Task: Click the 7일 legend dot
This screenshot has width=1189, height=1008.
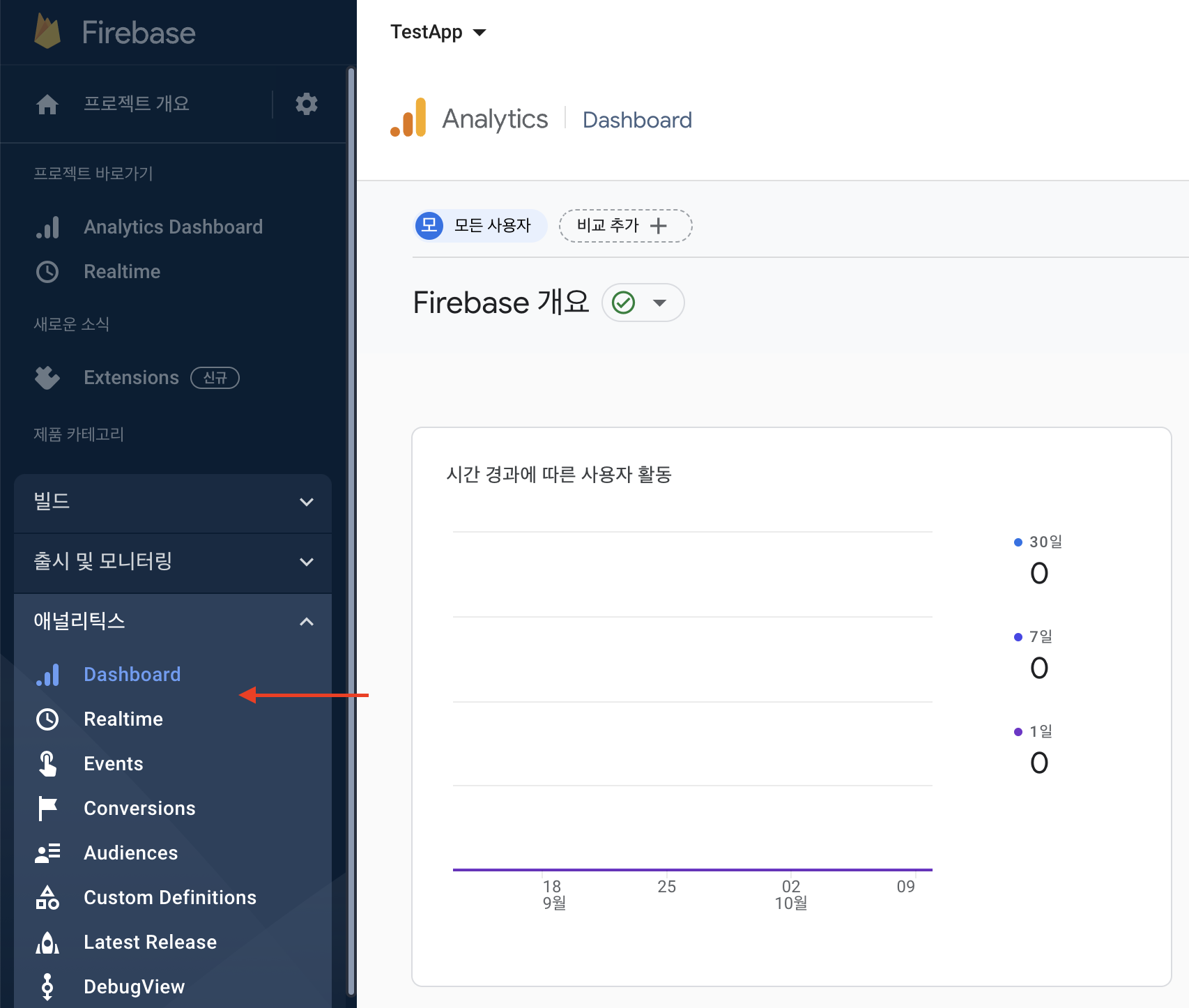Action: point(1018,637)
